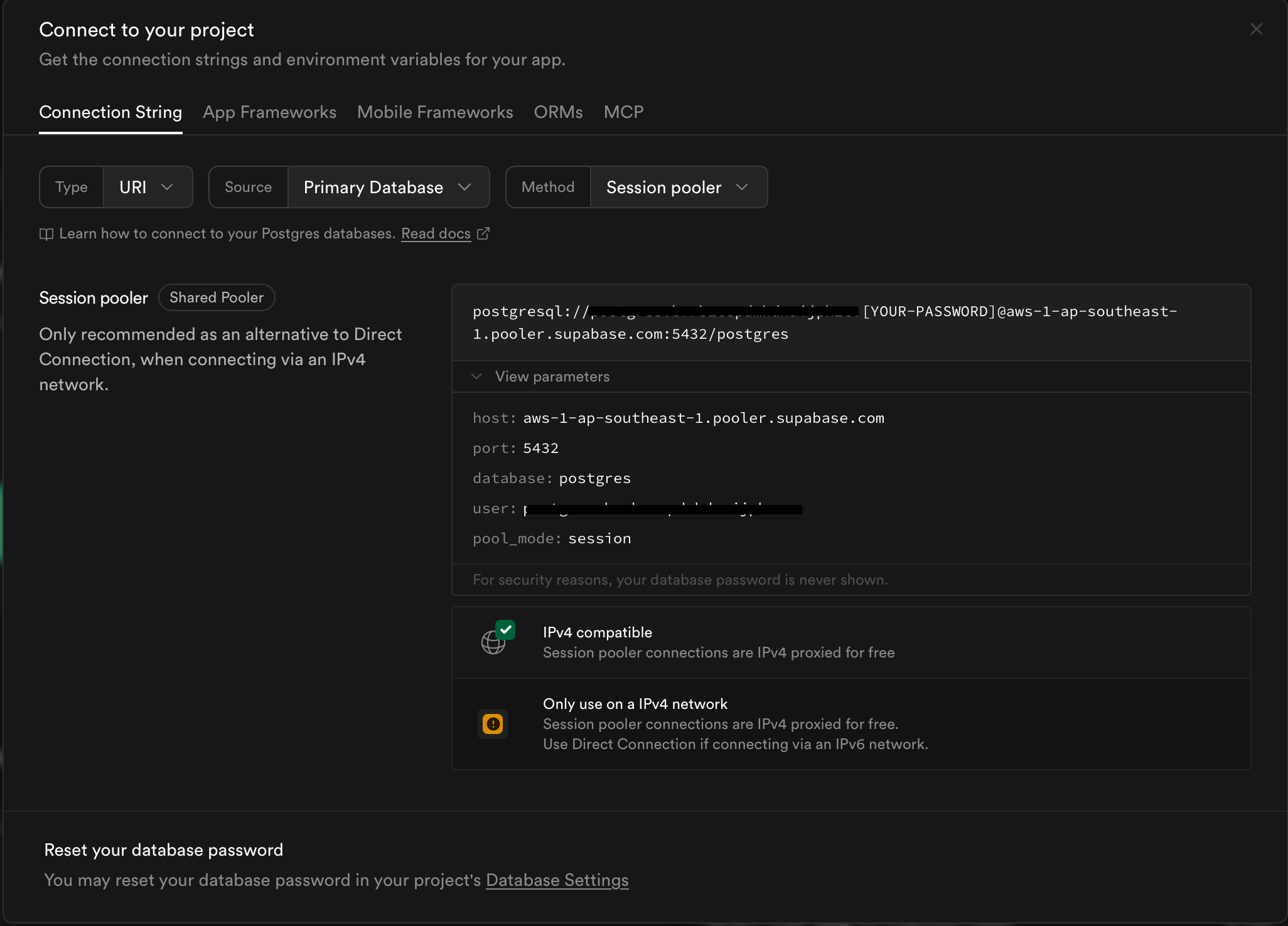Open the Database Settings link
This screenshot has height=926, width=1288.
[557, 880]
